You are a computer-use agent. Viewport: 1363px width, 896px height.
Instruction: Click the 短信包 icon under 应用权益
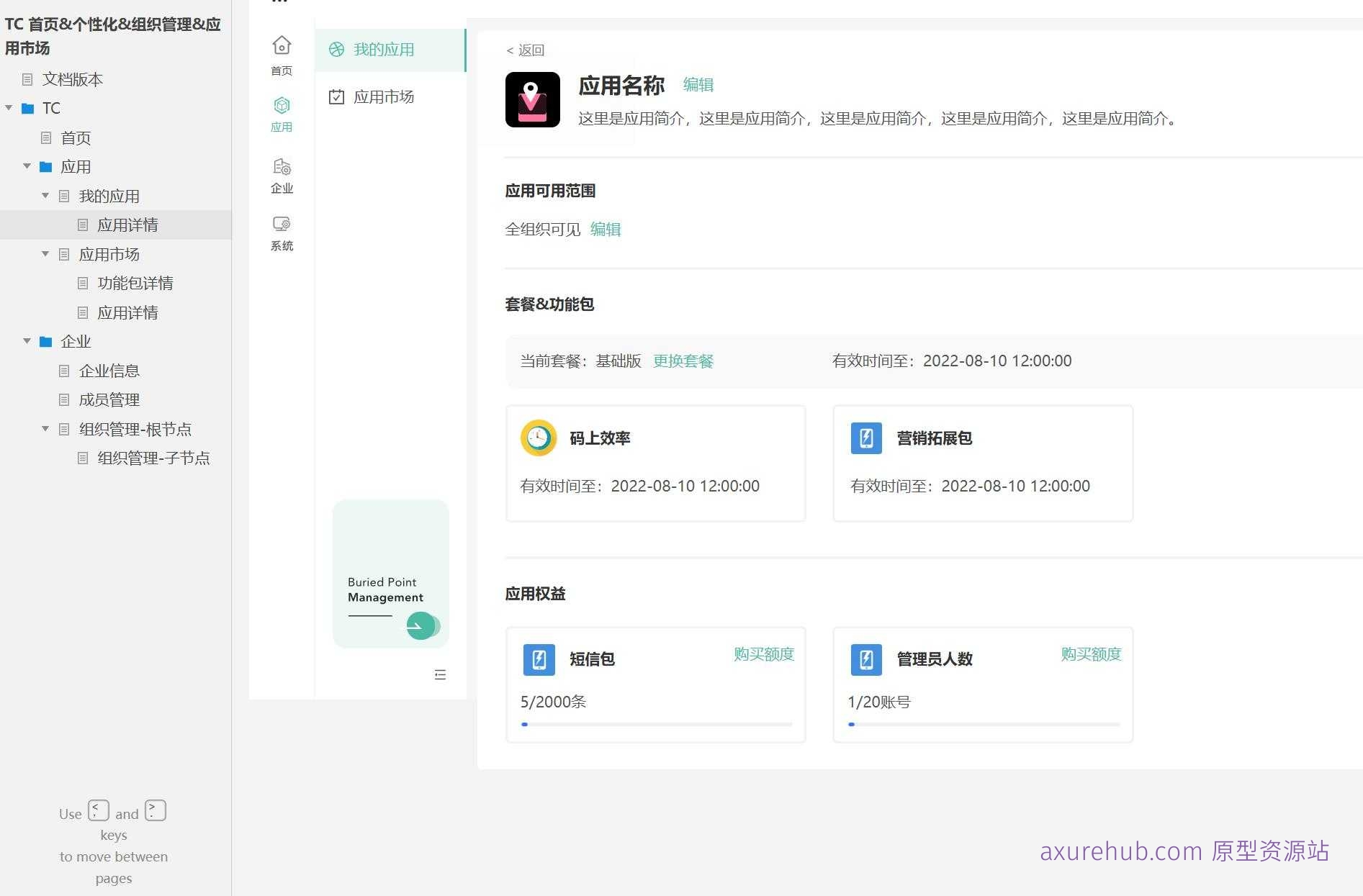point(539,659)
